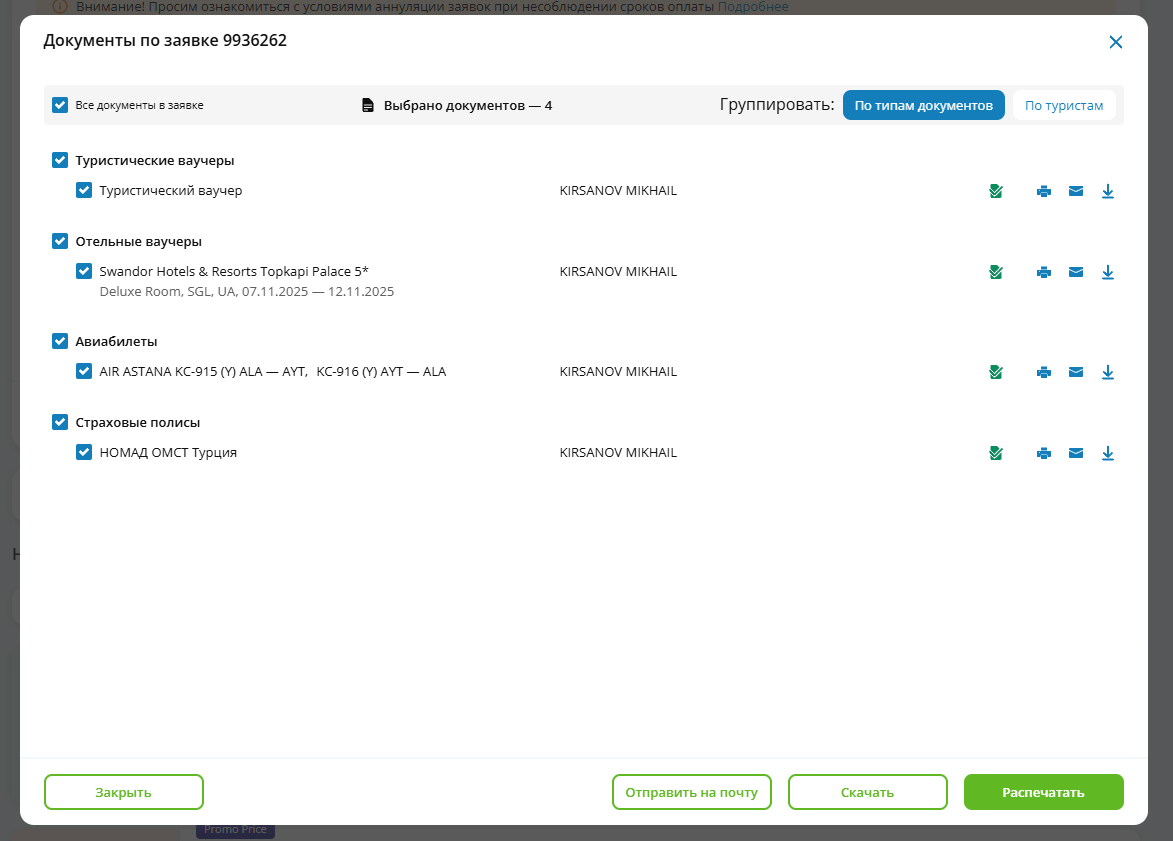Download the AIR ASTANA flight ticket
The image size is (1173, 841).
coord(1108,372)
